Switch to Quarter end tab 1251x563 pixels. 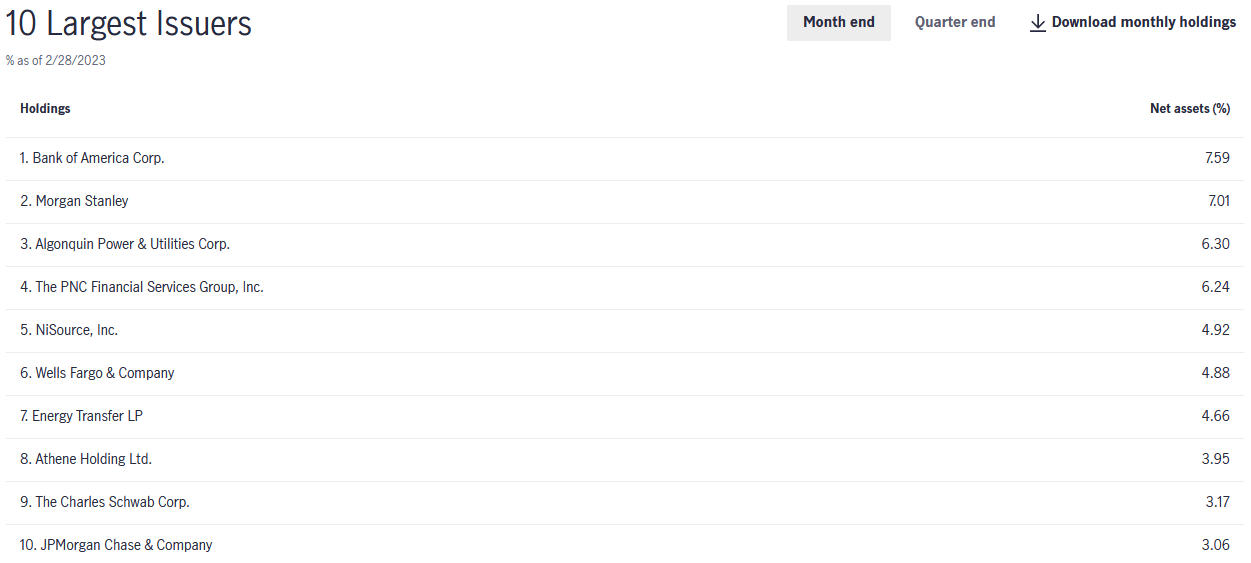tap(955, 22)
